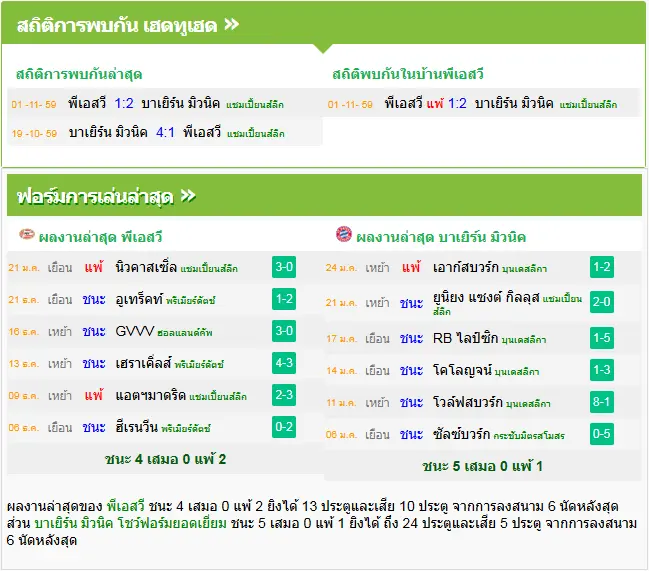Click green พีเอสวี link in summary paragraph

click(x=126, y=506)
